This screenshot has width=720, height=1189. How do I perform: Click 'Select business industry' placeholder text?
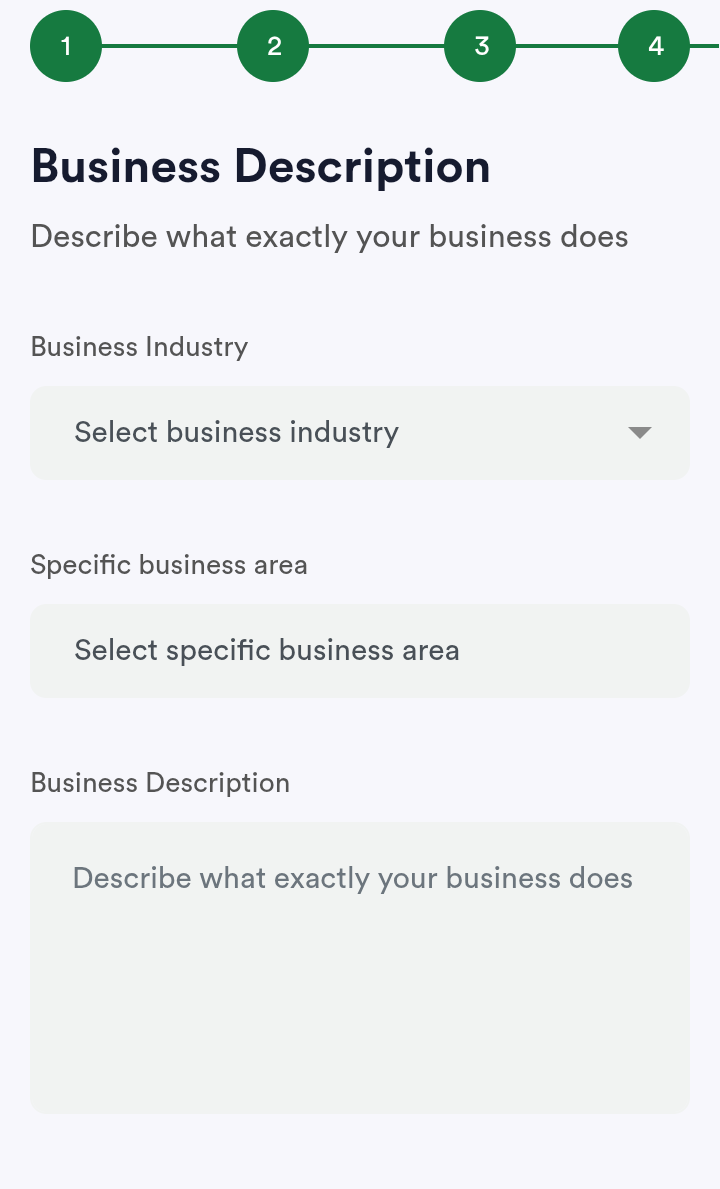point(236,433)
